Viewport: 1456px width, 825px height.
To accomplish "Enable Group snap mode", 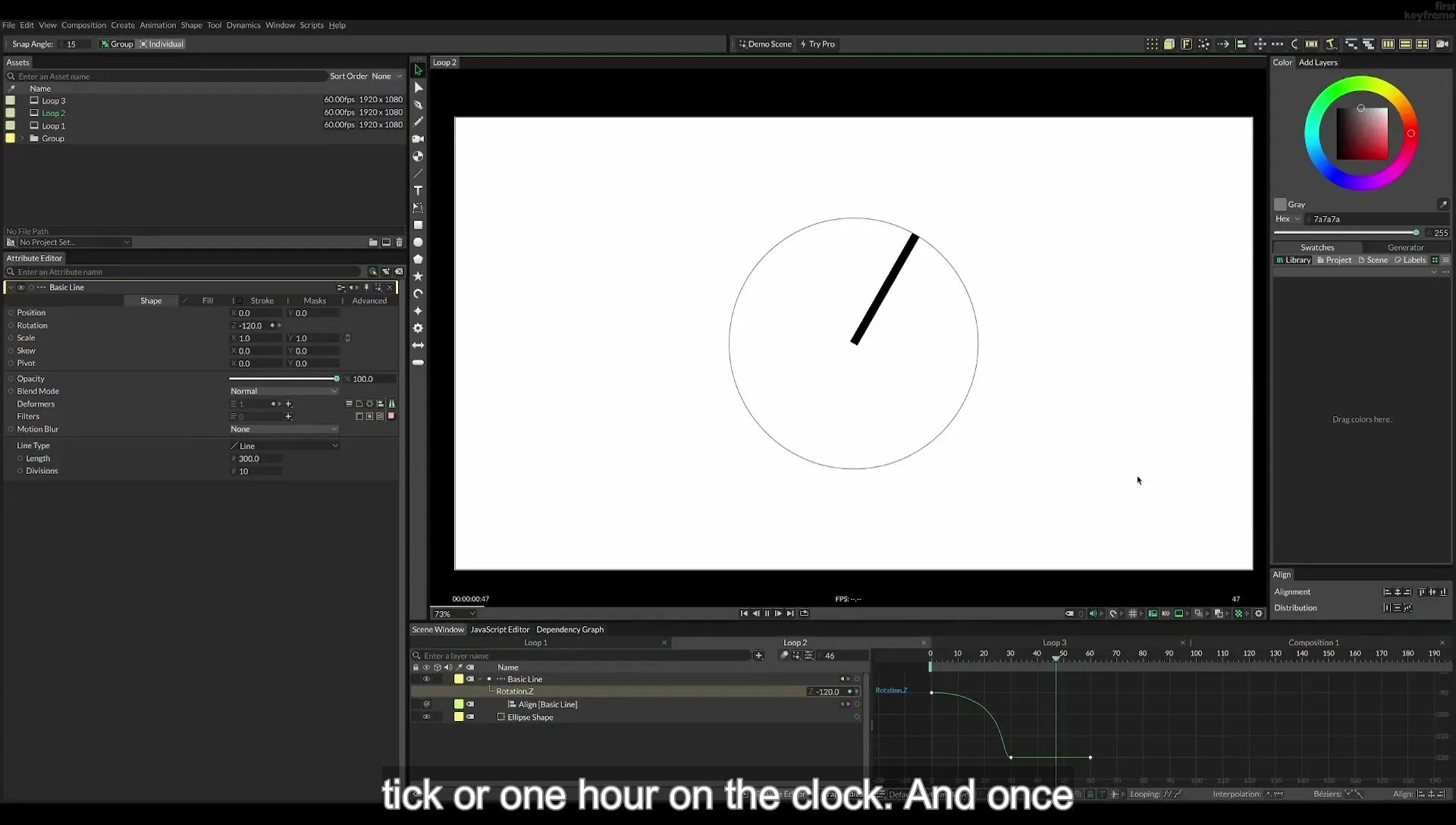I will coord(117,44).
